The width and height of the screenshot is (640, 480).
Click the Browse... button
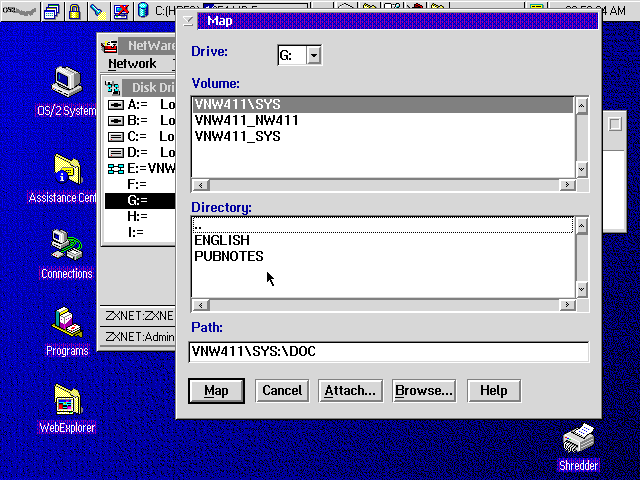pos(424,391)
